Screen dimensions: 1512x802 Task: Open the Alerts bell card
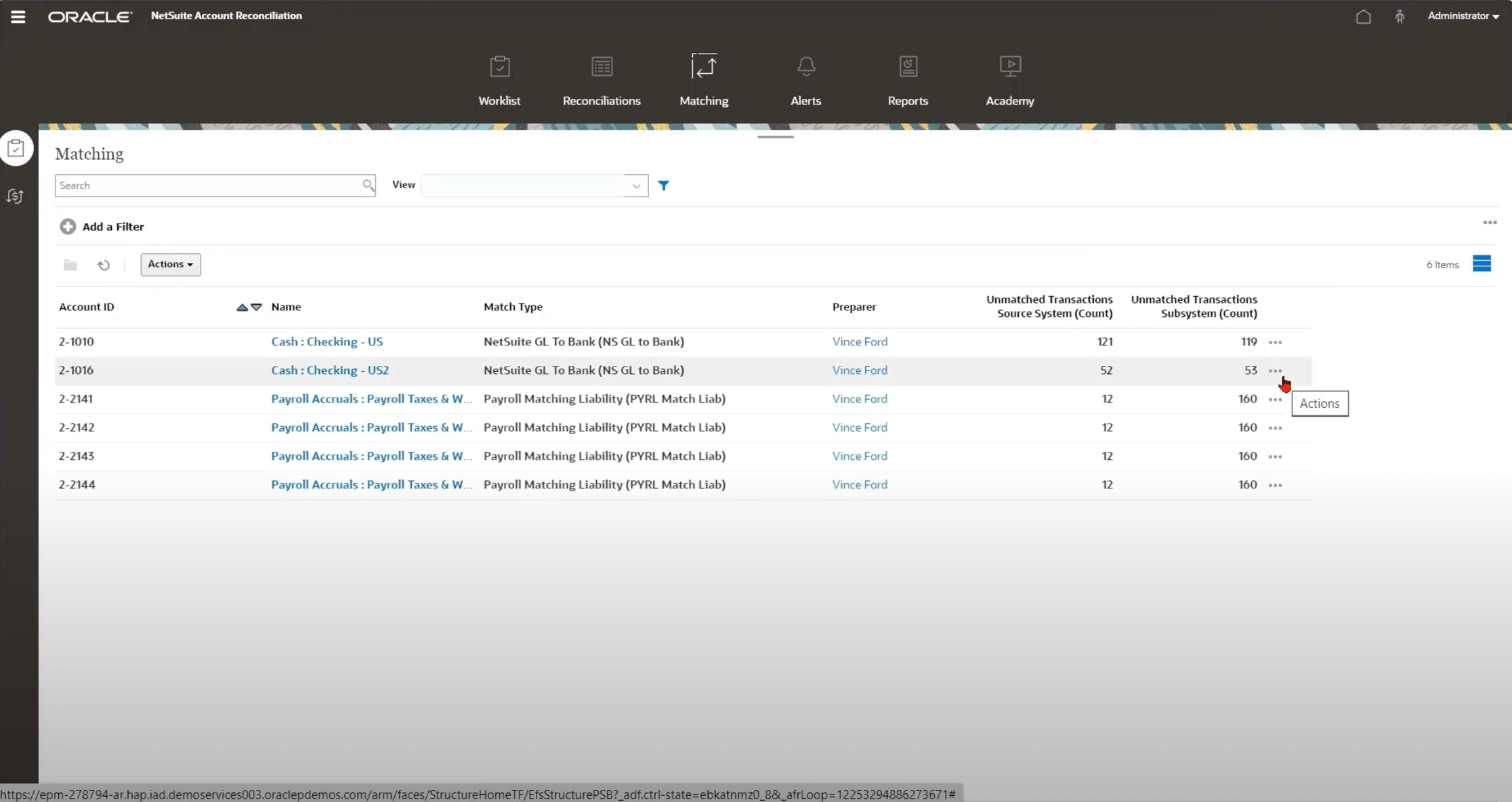805,81
